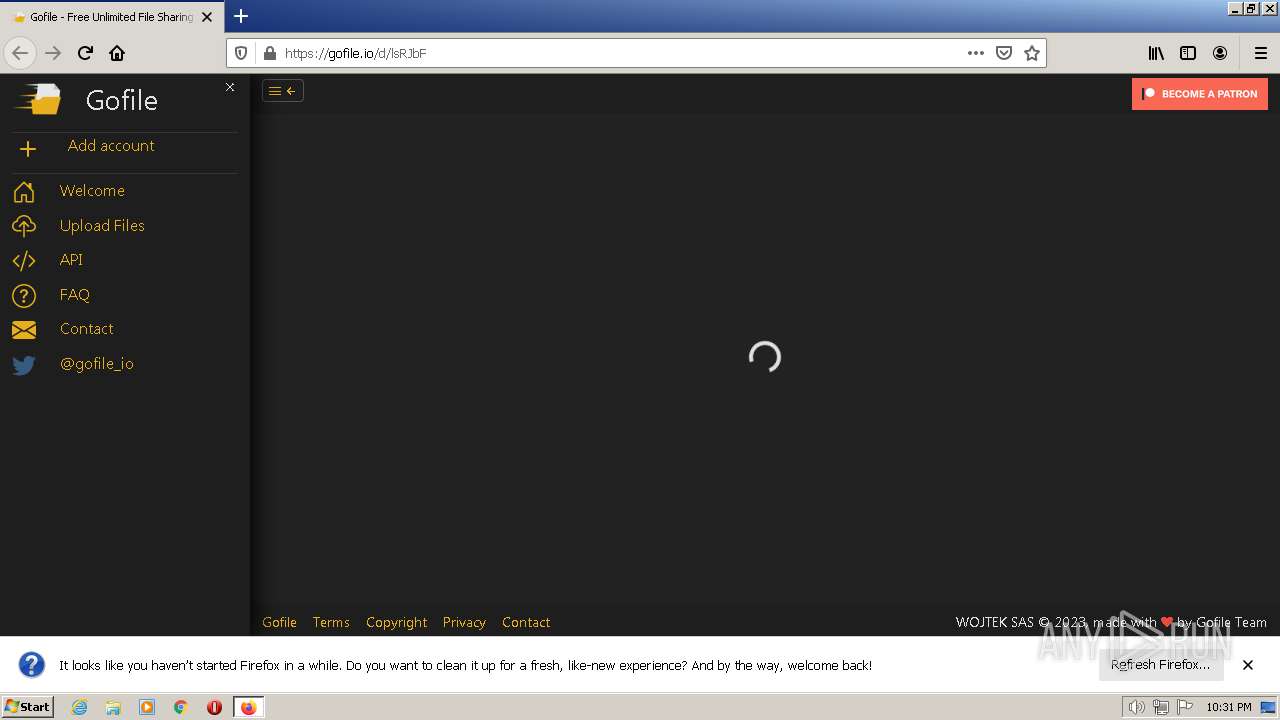This screenshot has width=1280, height=720.
Task: Toggle the Firefox sidebars view
Action: pos(1188,53)
